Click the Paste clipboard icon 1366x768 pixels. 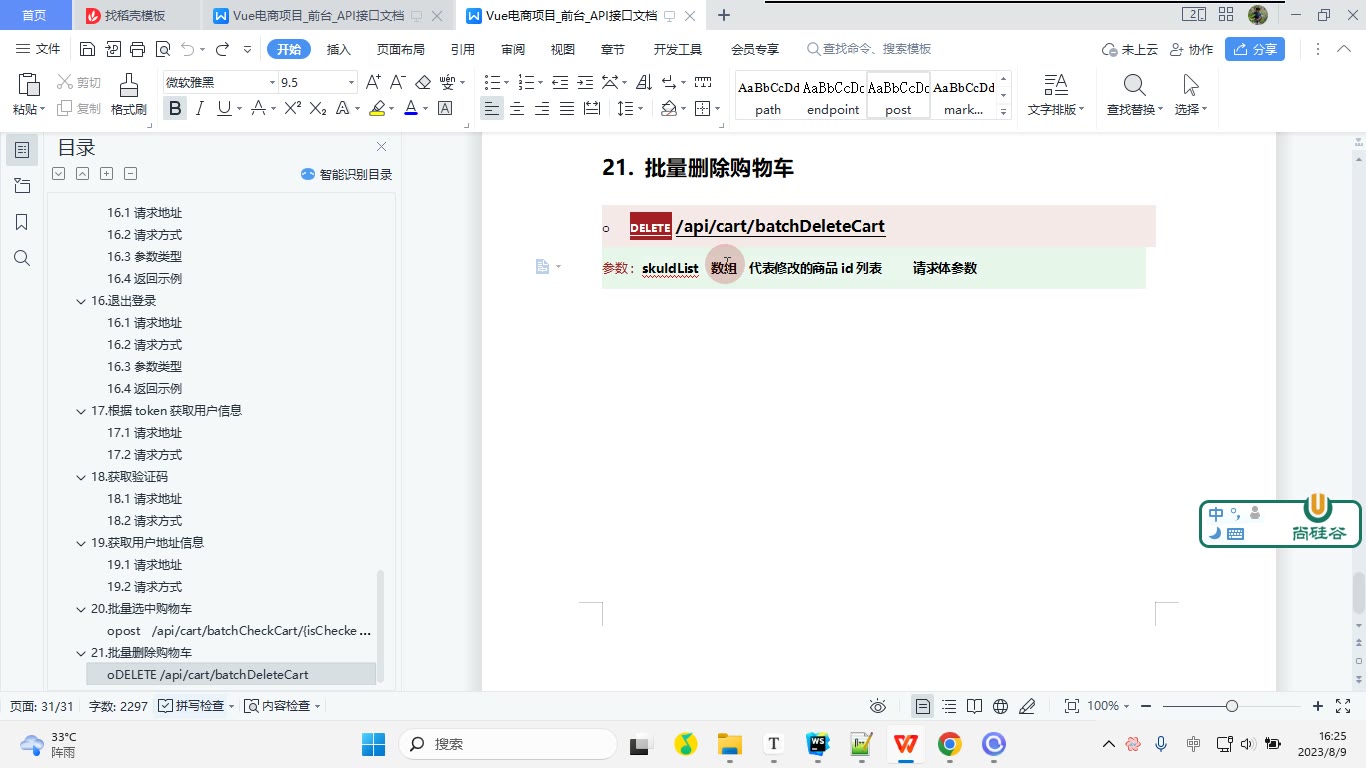click(28, 85)
